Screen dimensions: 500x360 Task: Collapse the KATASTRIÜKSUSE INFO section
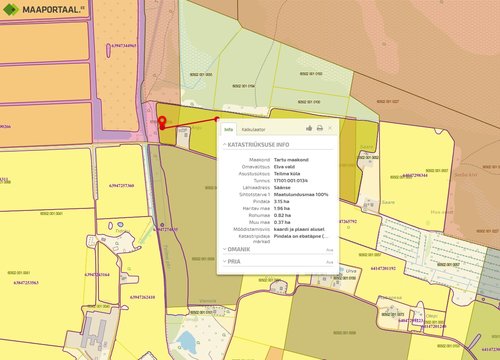[256, 145]
